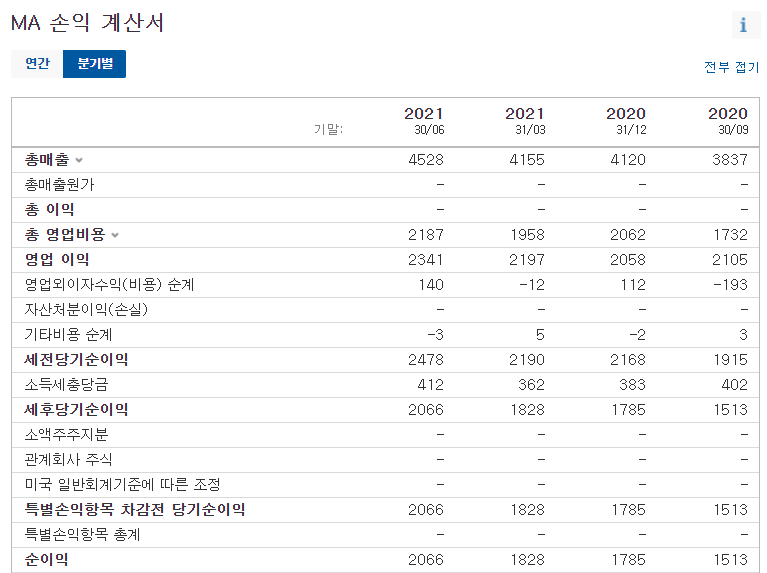Click total revenue value 4155
The image size is (767, 573).
point(527,160)
